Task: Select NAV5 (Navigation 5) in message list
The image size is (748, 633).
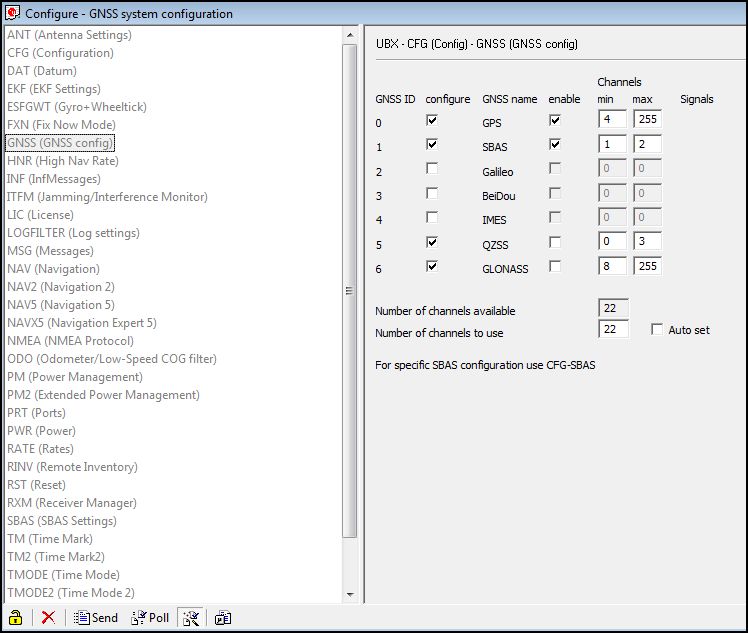Action: [61, 305]
